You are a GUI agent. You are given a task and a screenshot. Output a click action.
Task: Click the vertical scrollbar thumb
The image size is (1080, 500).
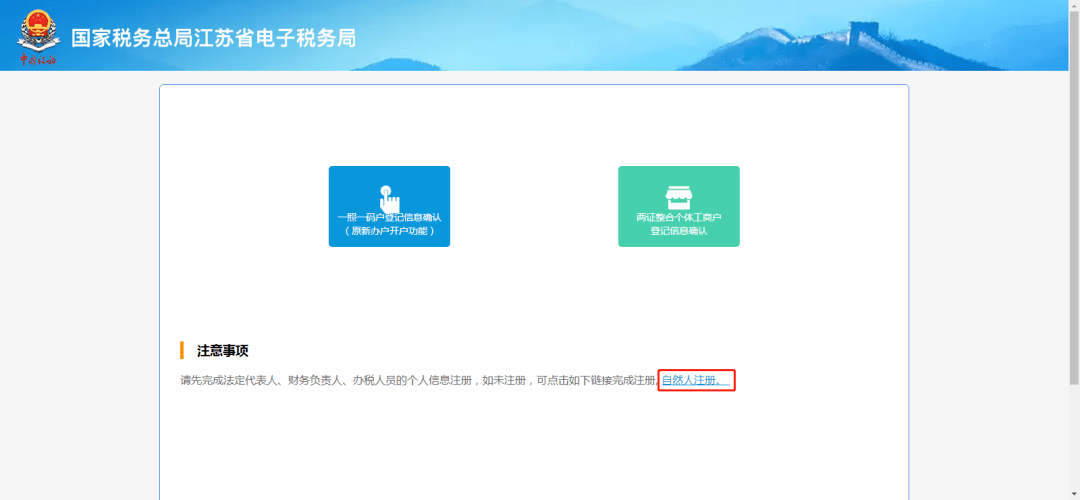[x=1073, y=200]
